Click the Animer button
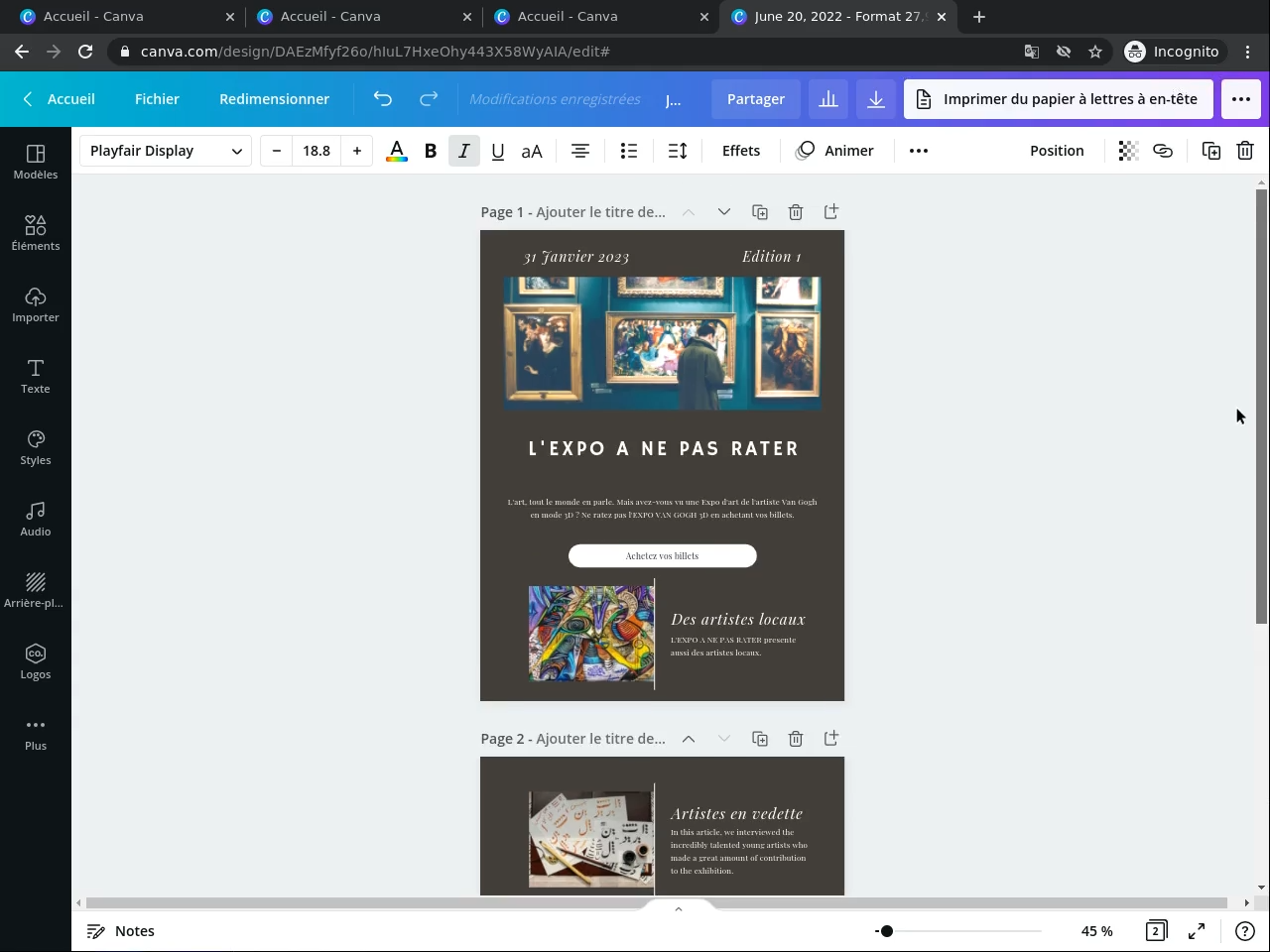This screenshot has width=1270, height=952. point(835,151)
